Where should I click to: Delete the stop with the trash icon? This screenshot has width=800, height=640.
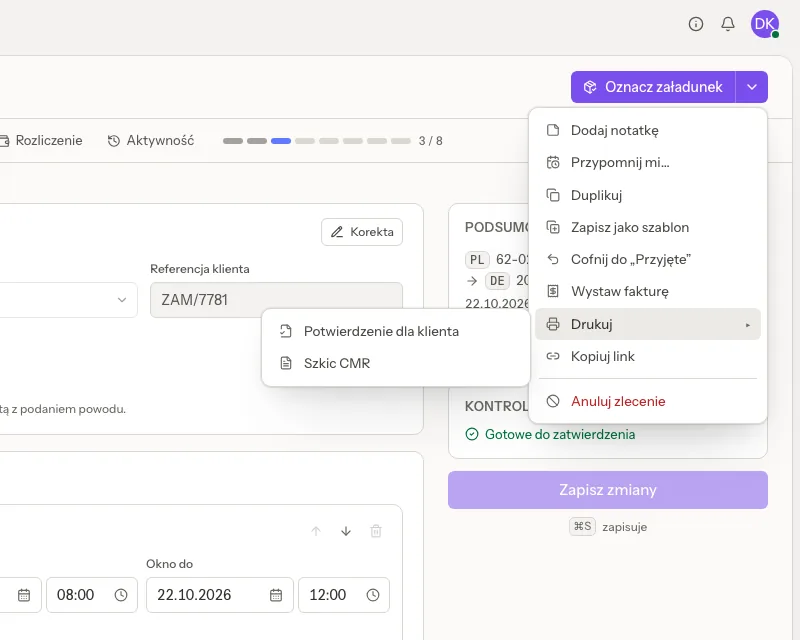(x=376, y=531)
